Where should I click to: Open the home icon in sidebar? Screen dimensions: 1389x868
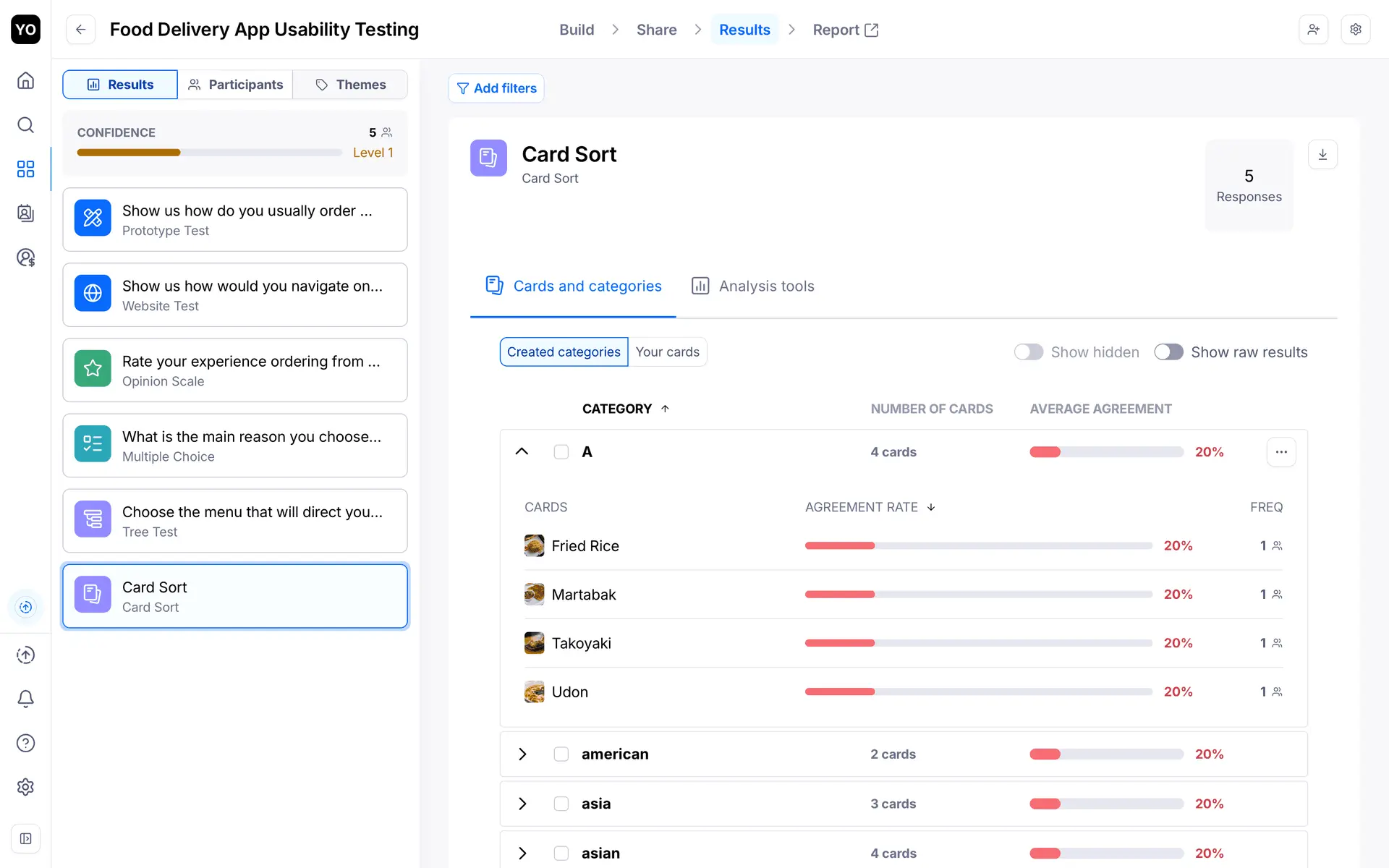pos(25,80)
